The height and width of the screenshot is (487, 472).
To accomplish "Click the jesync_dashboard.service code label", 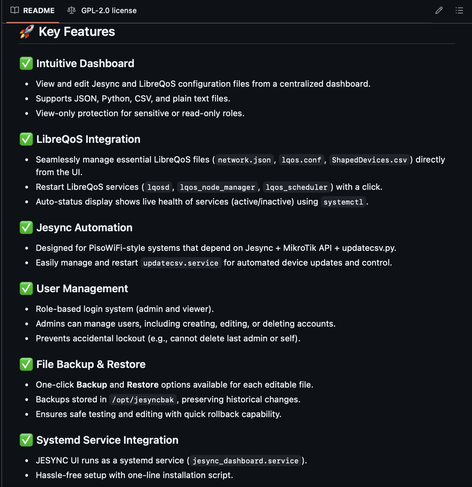I will tap(245, 461).
